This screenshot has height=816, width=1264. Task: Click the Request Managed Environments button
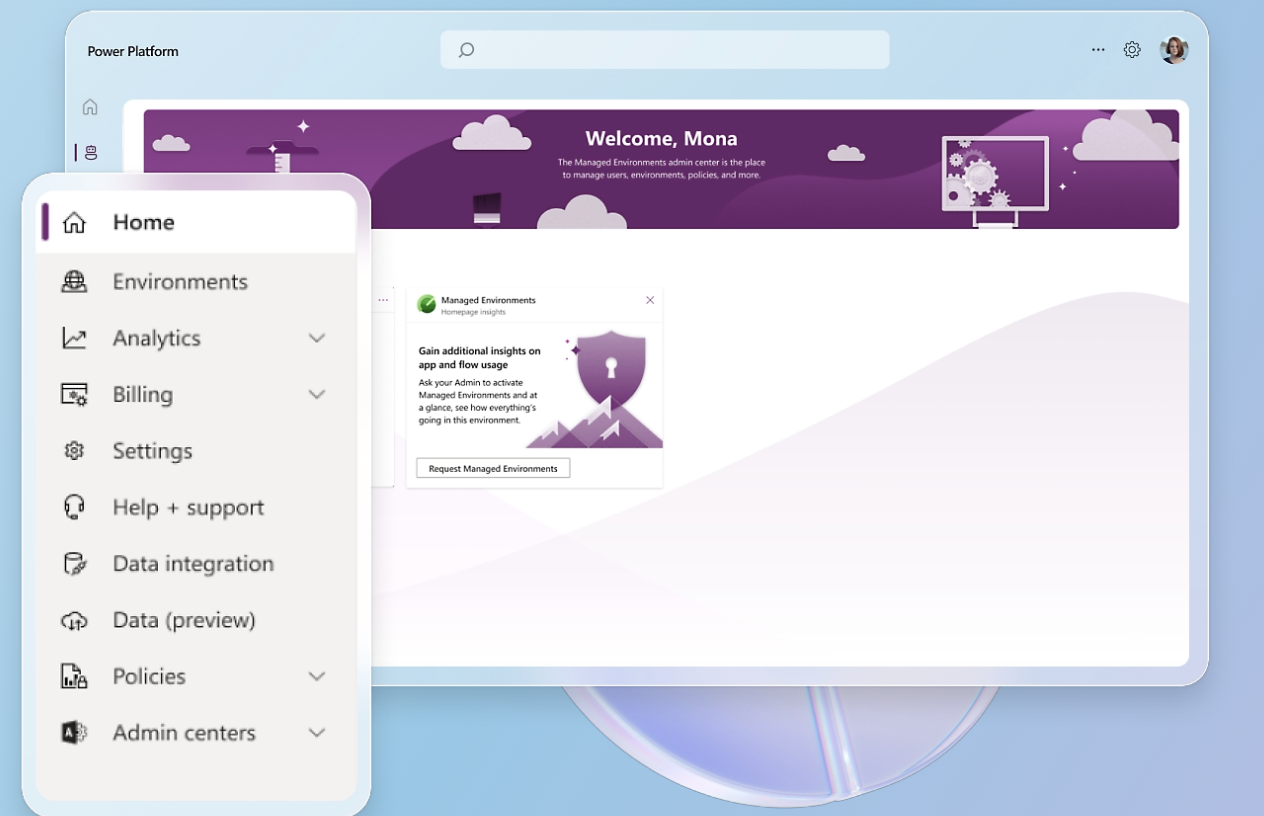tap(493, 468)
